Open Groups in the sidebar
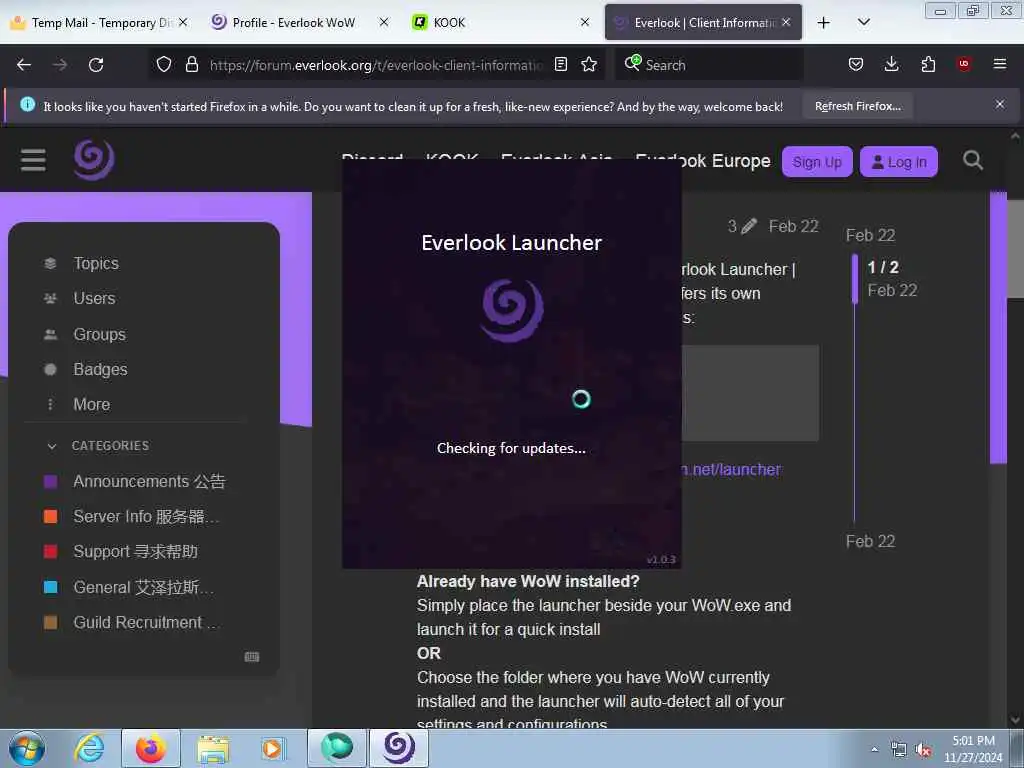 [99, 334]
